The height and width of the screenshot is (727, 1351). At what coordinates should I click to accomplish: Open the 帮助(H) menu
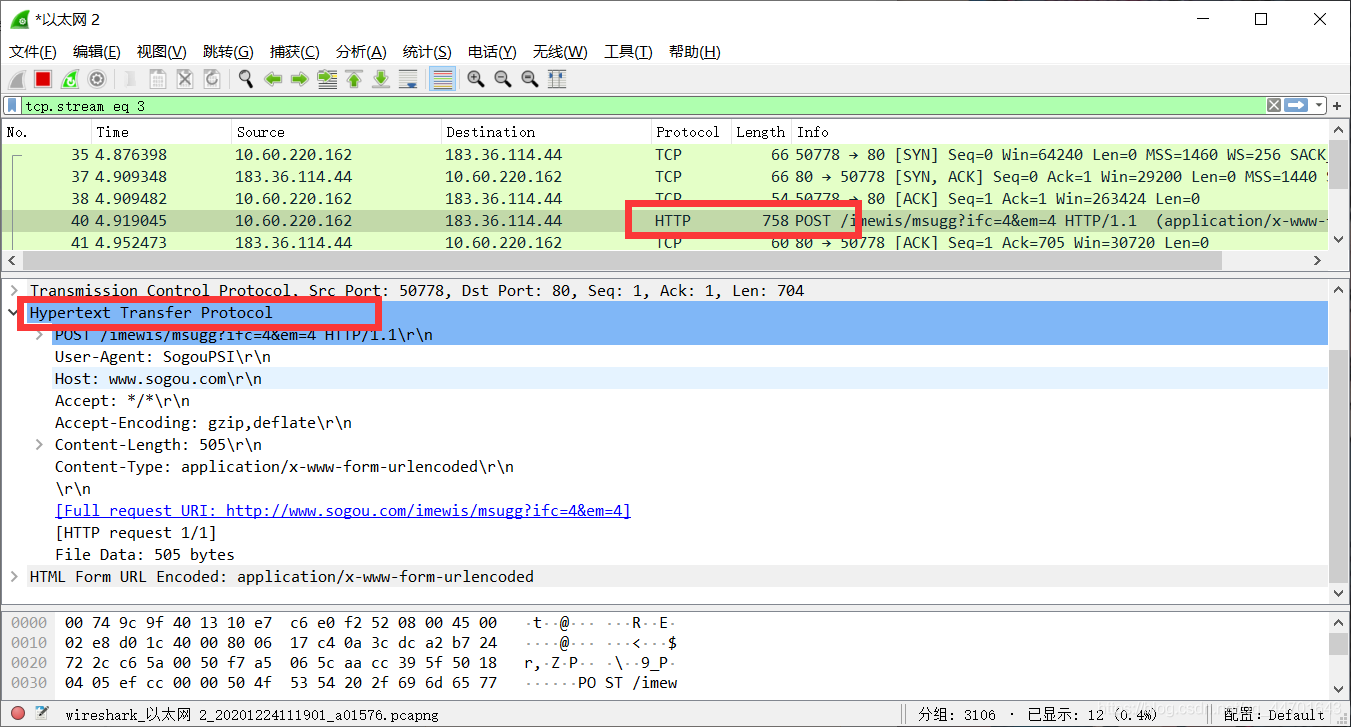click(x=695, y=52)
